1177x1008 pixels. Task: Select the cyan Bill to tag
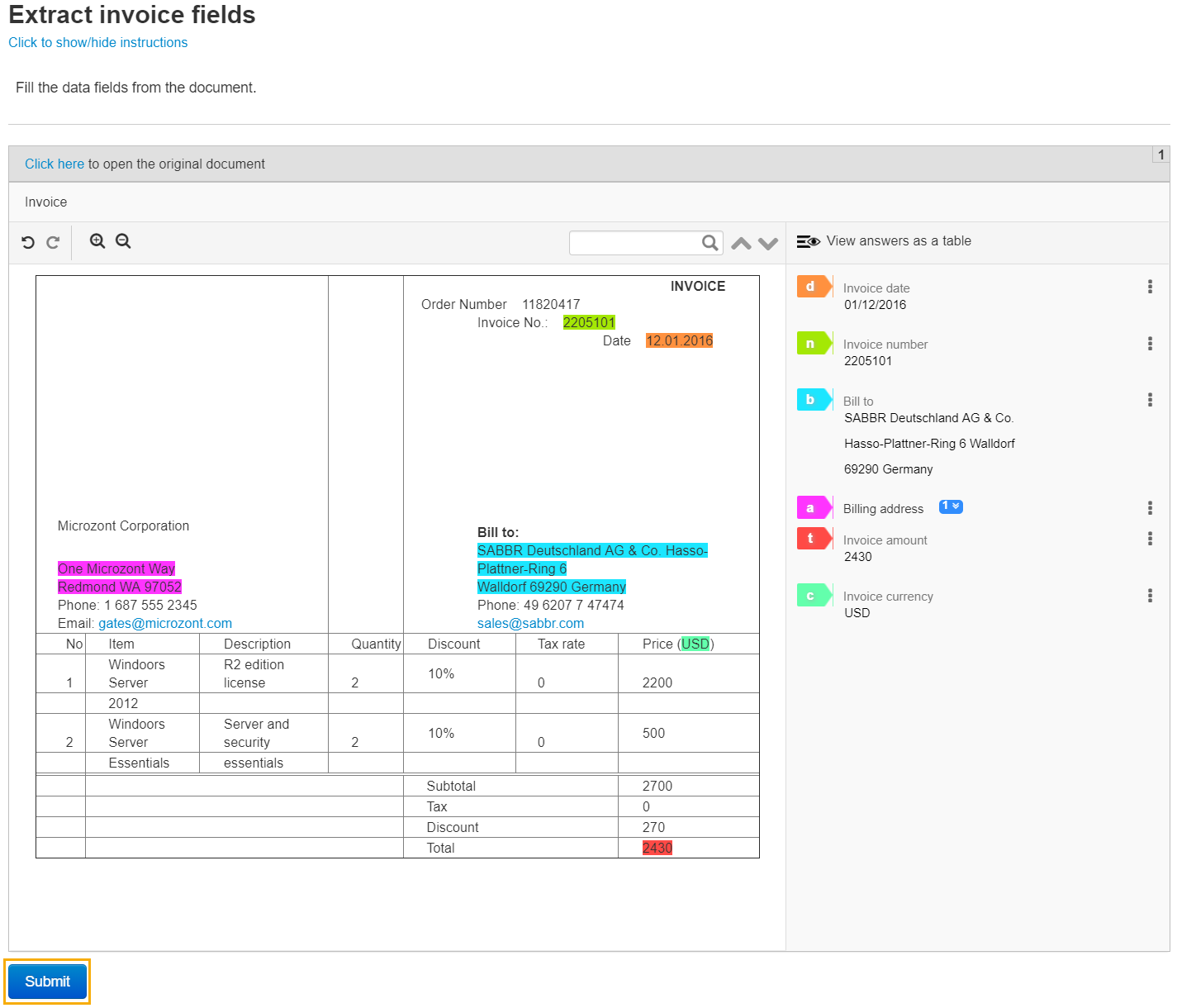(814, 399)
